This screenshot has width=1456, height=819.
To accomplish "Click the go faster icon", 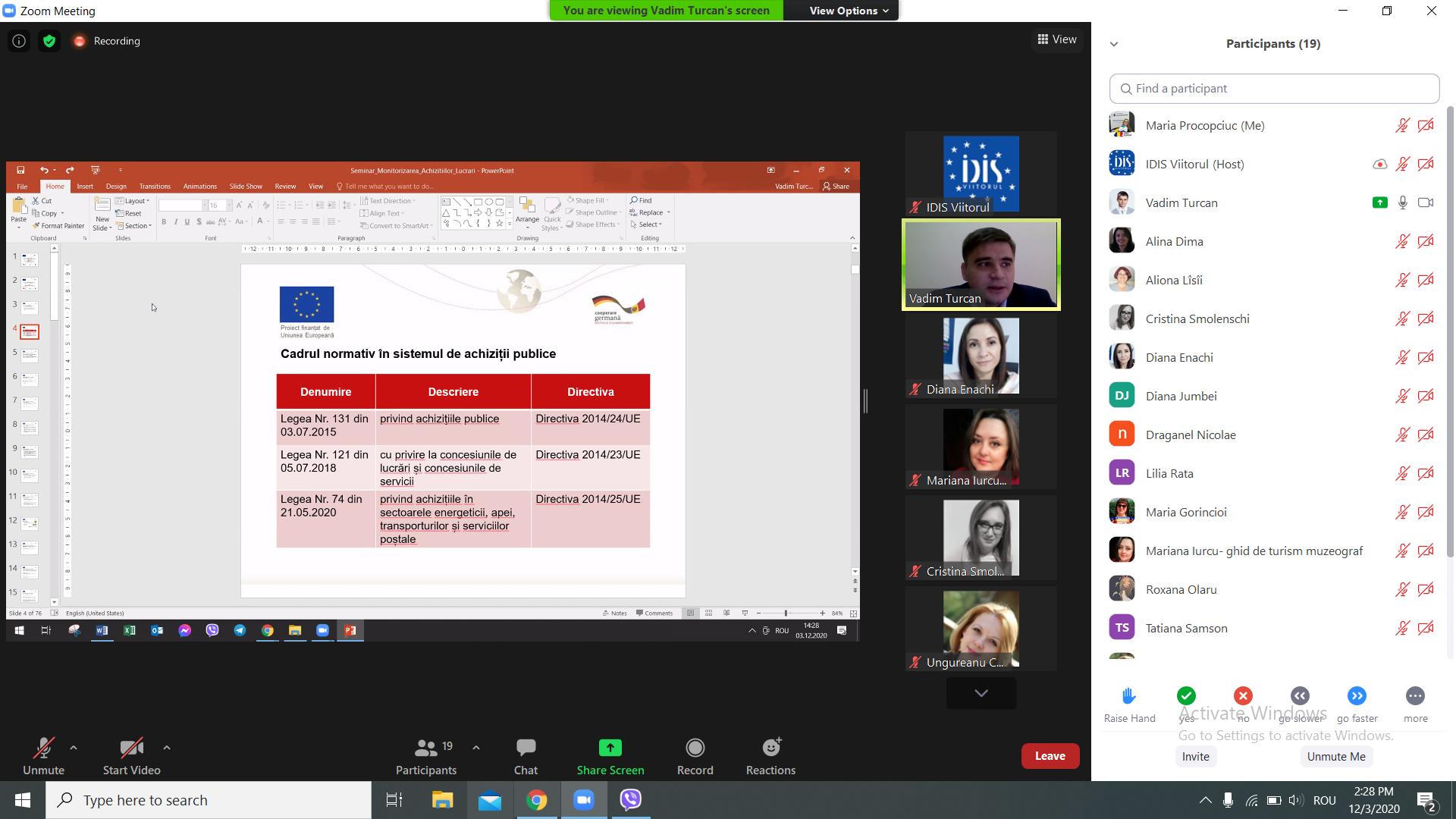I will click(1357, 695).
